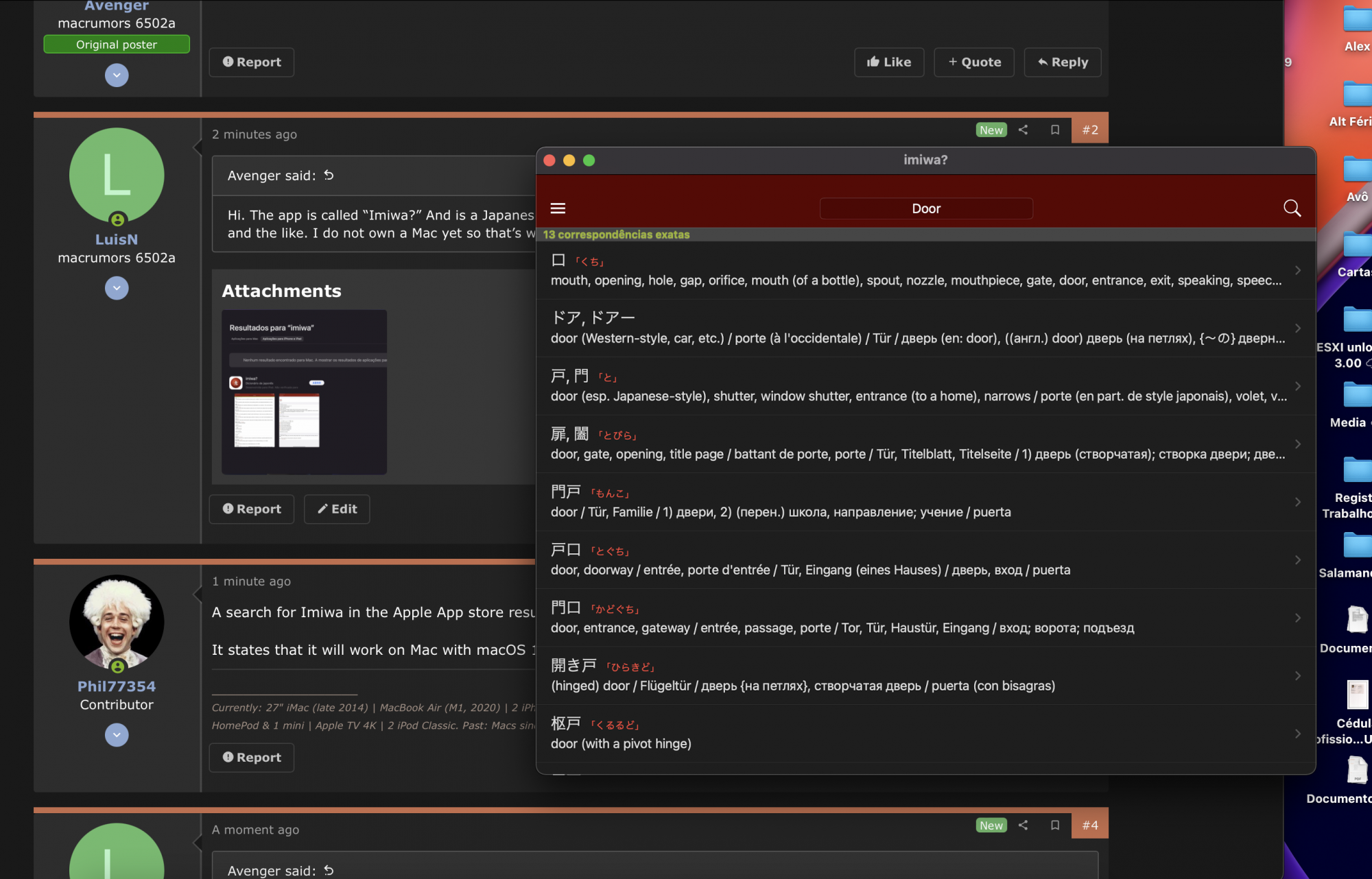Click share icon on post #2

[x=1023, y=130]
